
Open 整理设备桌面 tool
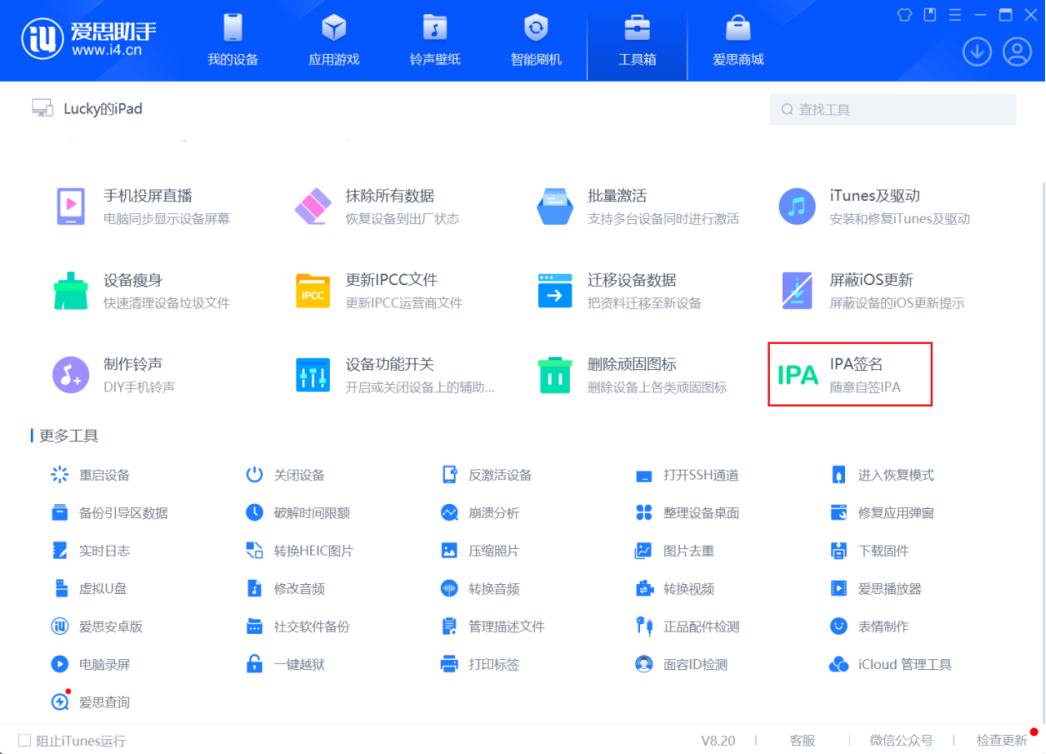[x=687, y=513]
